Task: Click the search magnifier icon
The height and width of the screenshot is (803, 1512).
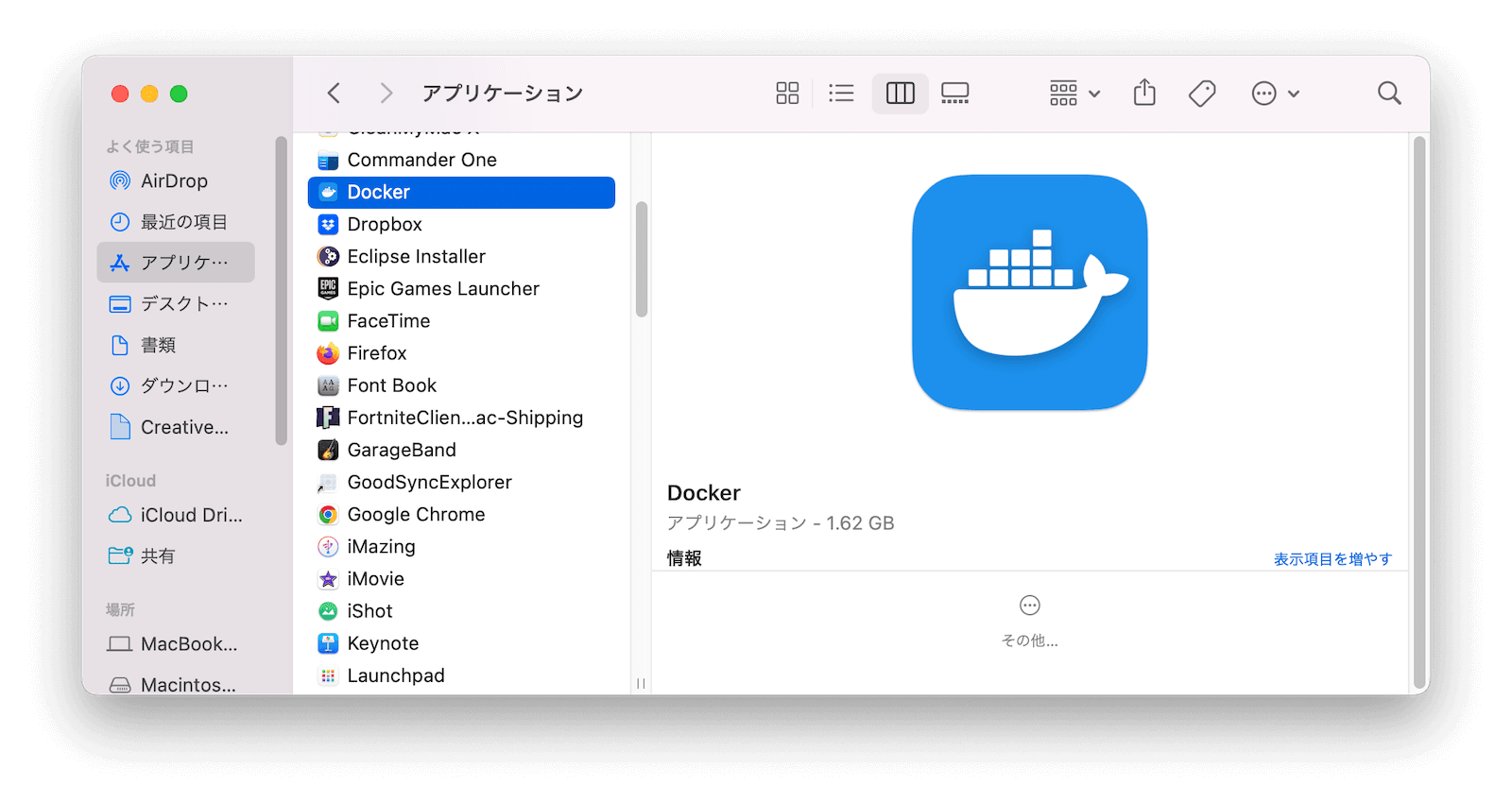Action: 1388,93
